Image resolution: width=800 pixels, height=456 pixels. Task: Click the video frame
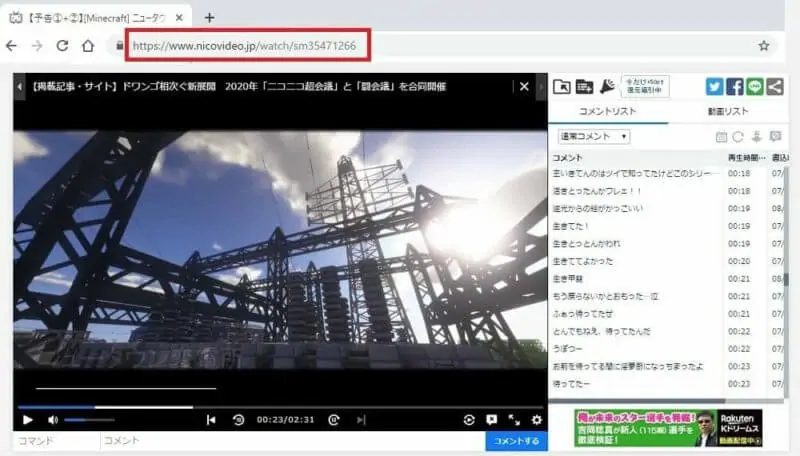coord(280,249)
